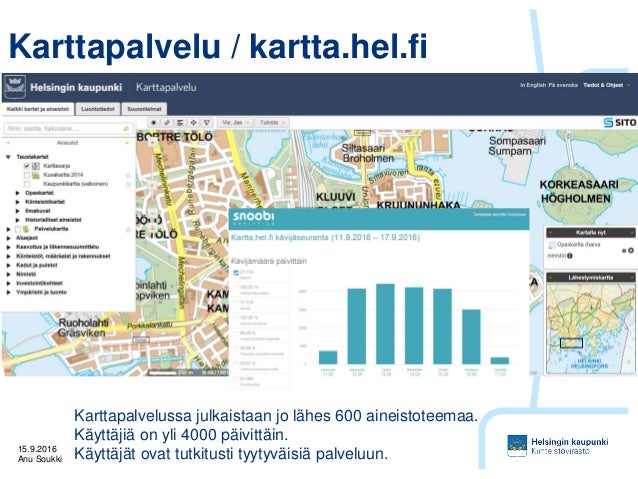Screen dimensions: 638x479
Task: Click the search magnifier icon in search box
Action: [x=126, y=129]
